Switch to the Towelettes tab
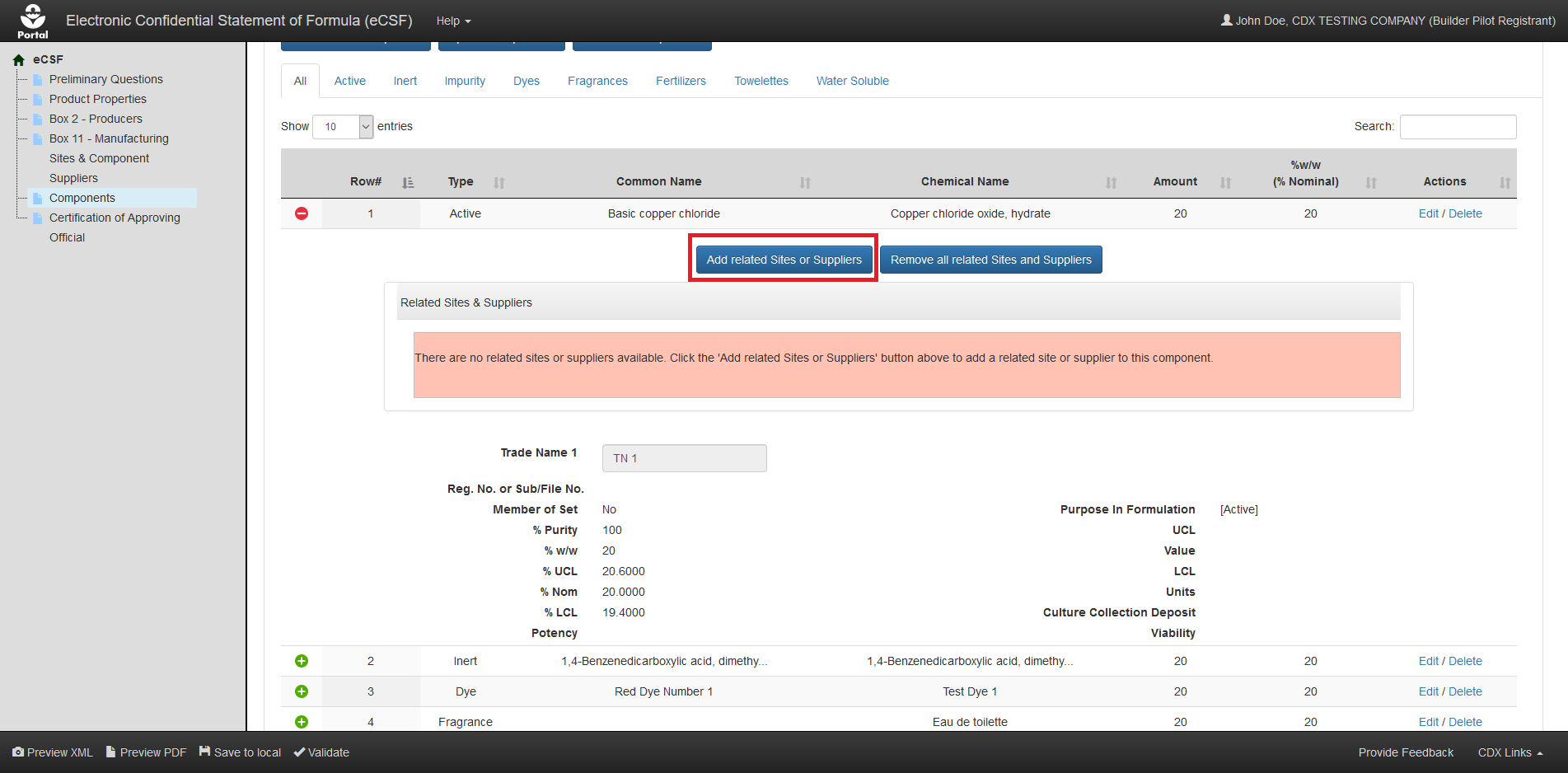 [761, 81]
